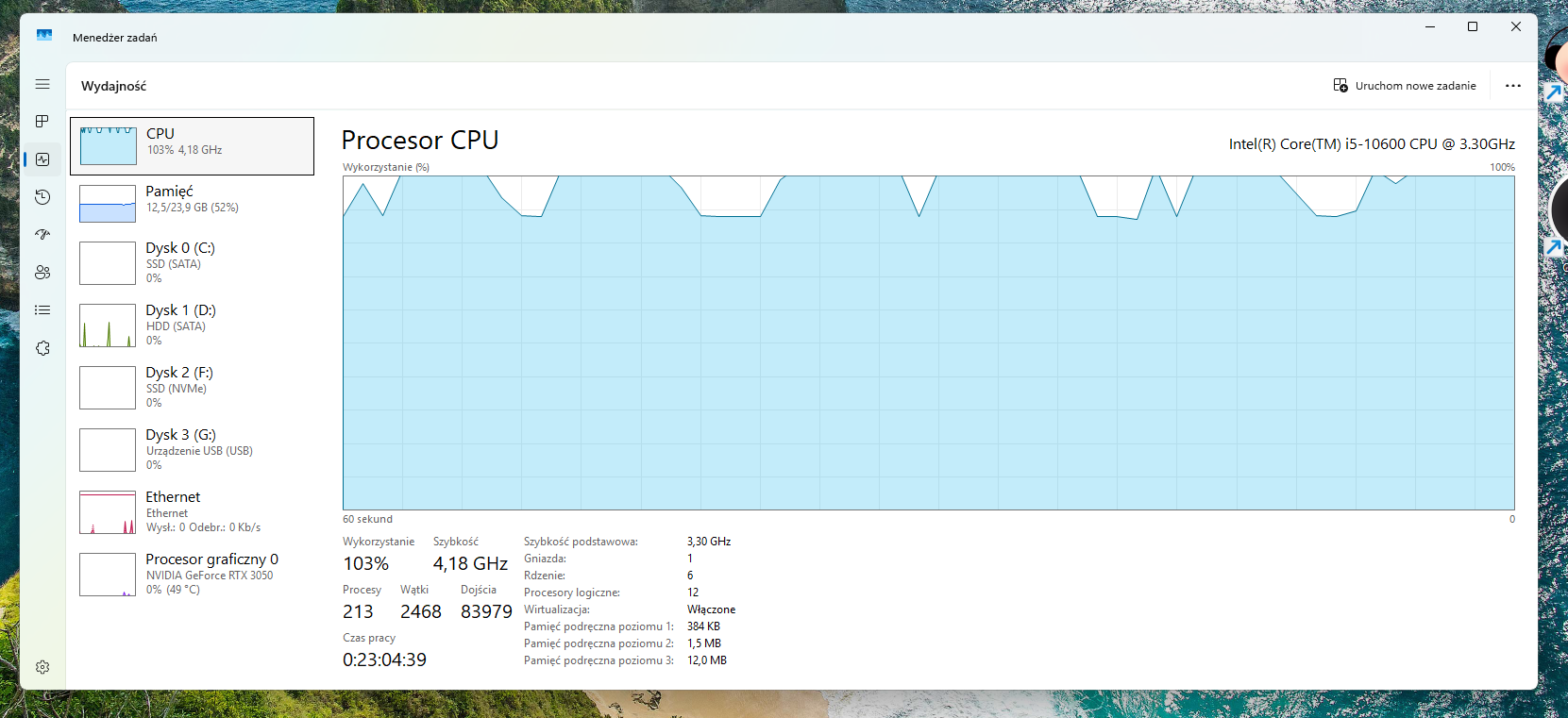1568x718 pixels.
Task: Open the three-dots more options menu
Action: pos(1513,86)
